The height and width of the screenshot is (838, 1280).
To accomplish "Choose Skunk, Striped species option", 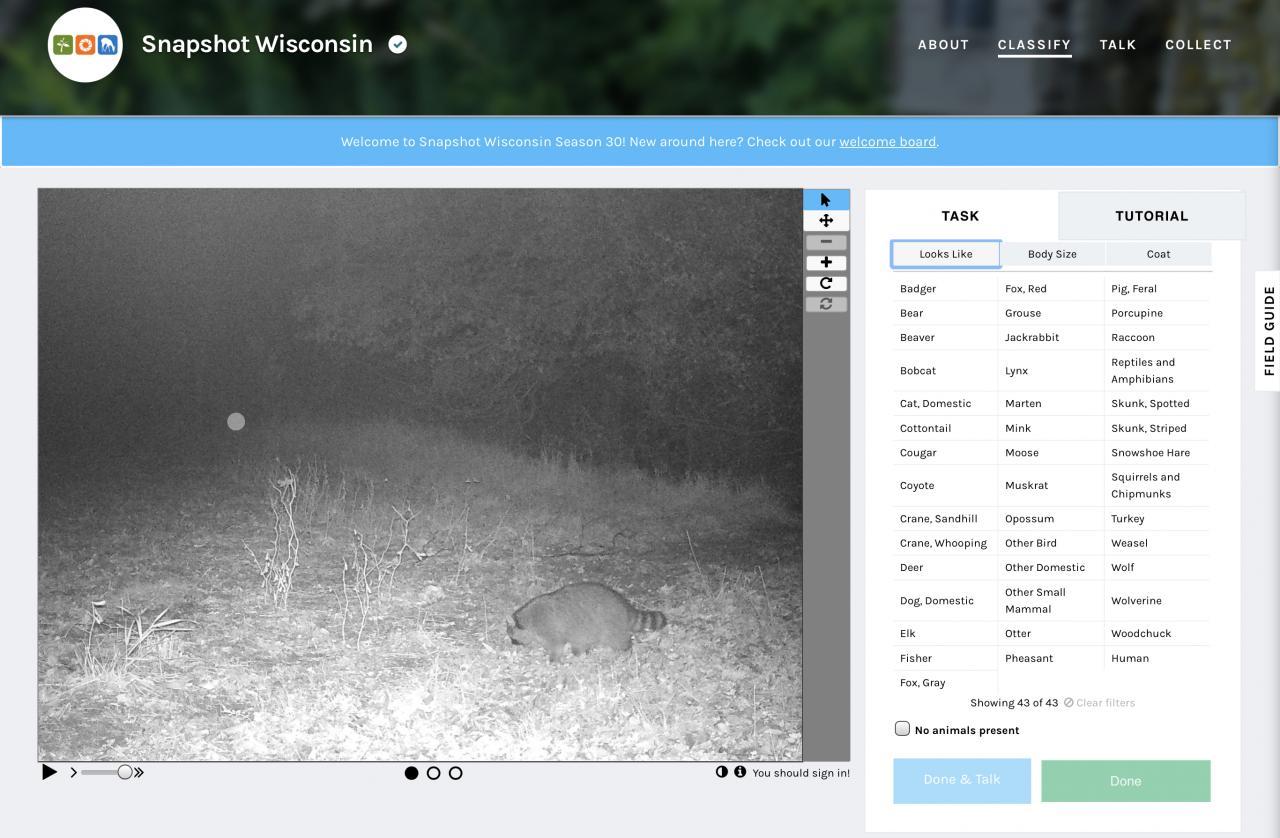I will [1158, 428].
